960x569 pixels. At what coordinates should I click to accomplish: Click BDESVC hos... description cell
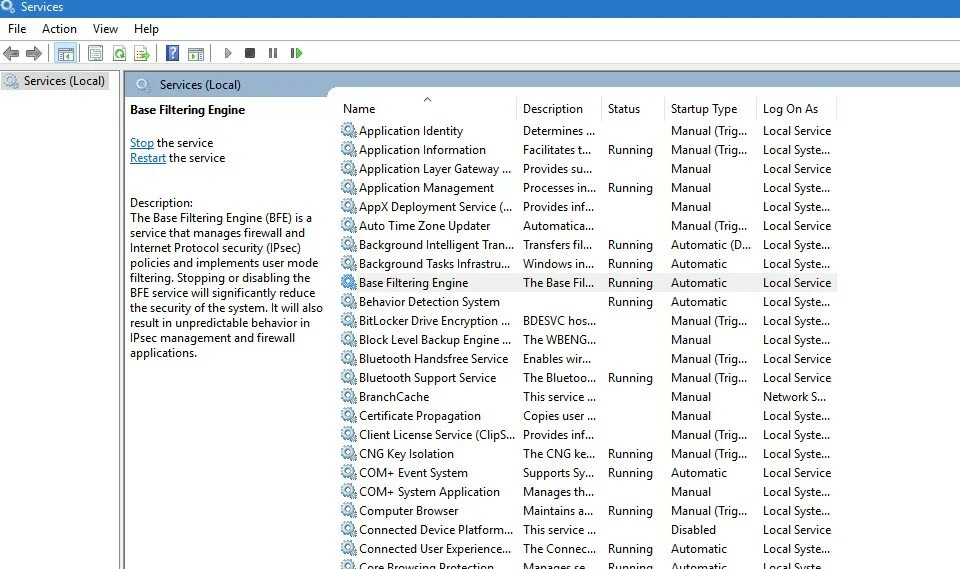[559, 320]
